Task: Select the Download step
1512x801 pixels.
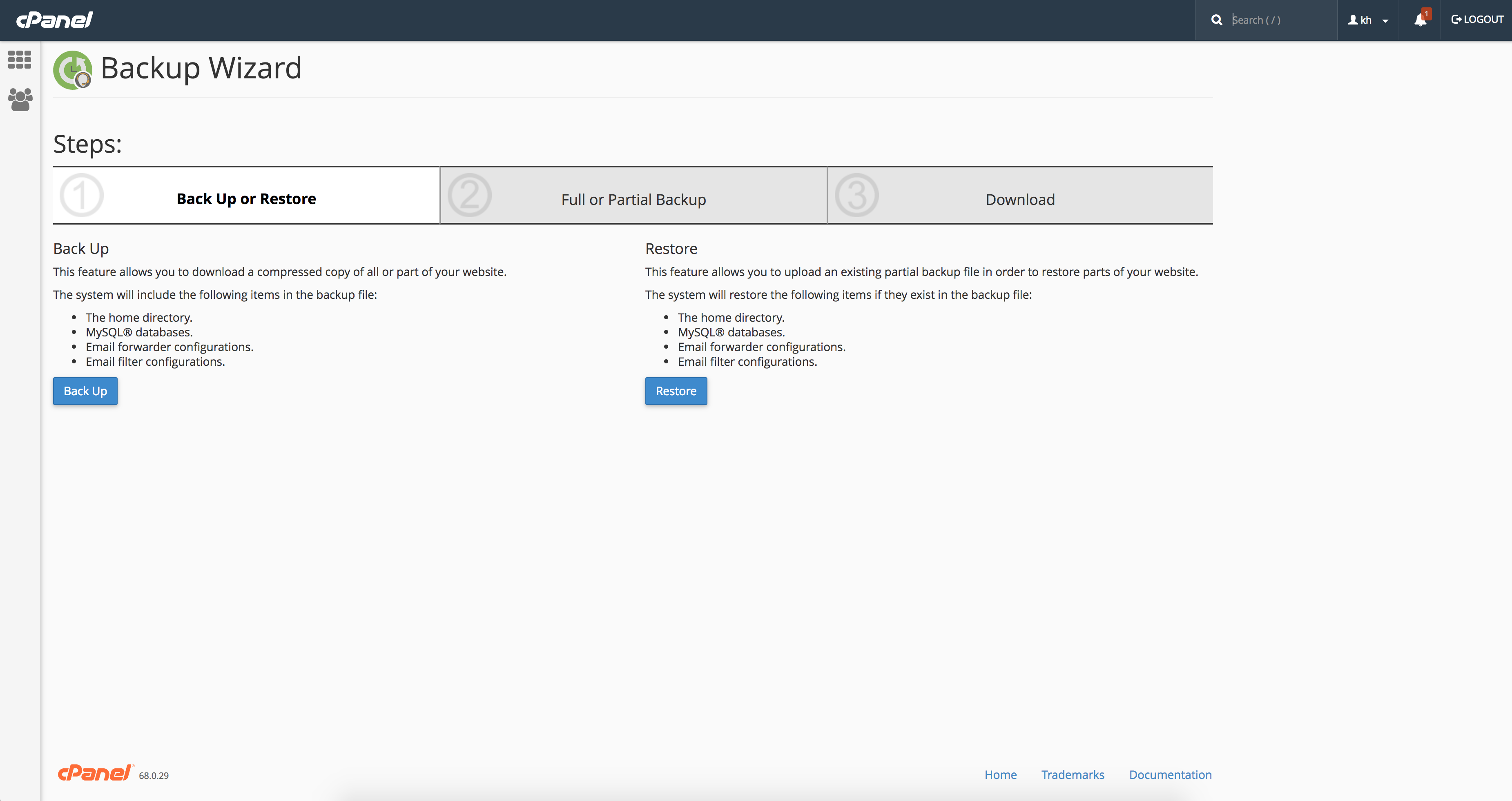Action: pyautogui.click(x=1020, y=196)
